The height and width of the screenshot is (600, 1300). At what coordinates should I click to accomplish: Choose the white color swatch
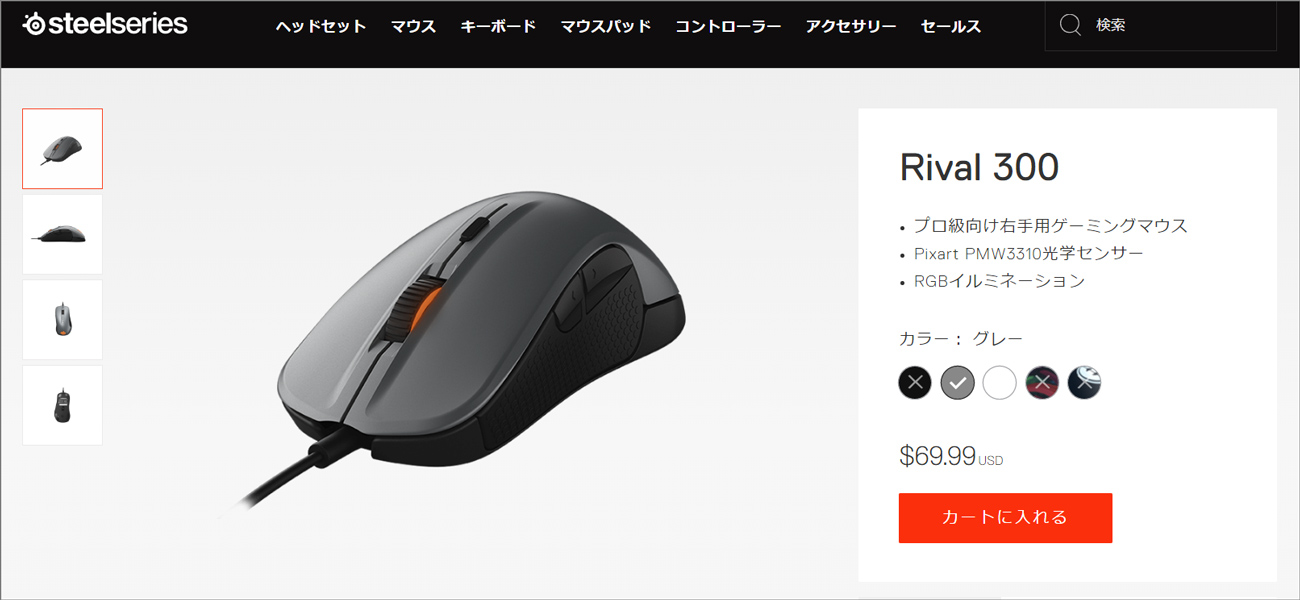(999, 382)
